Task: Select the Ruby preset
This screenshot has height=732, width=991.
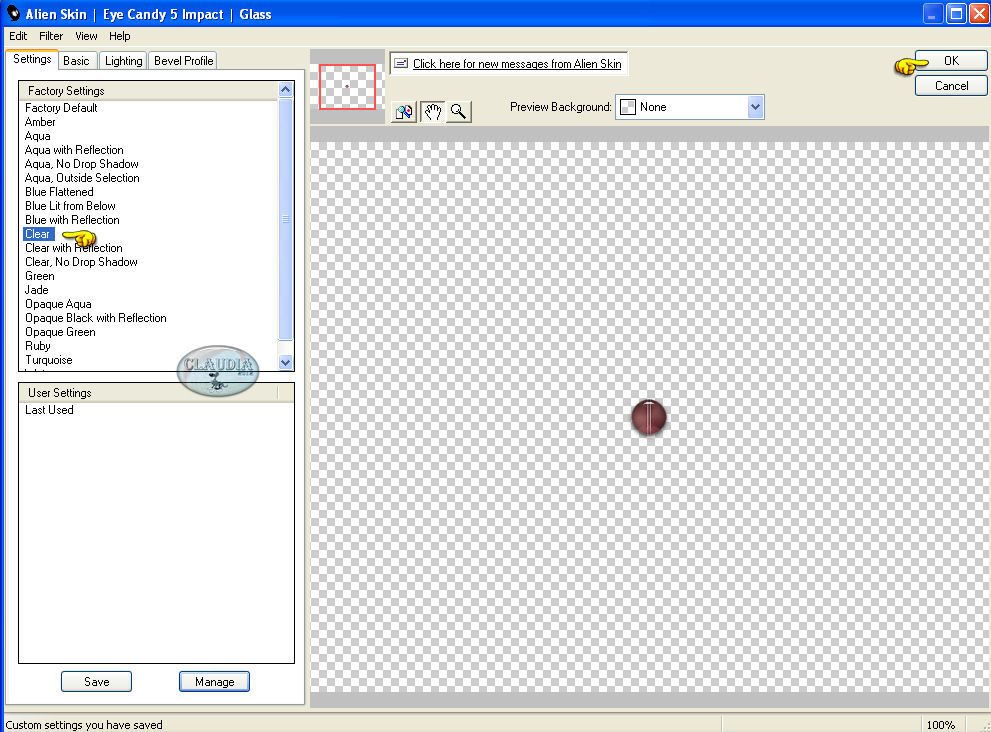Action: click(37, 346)
